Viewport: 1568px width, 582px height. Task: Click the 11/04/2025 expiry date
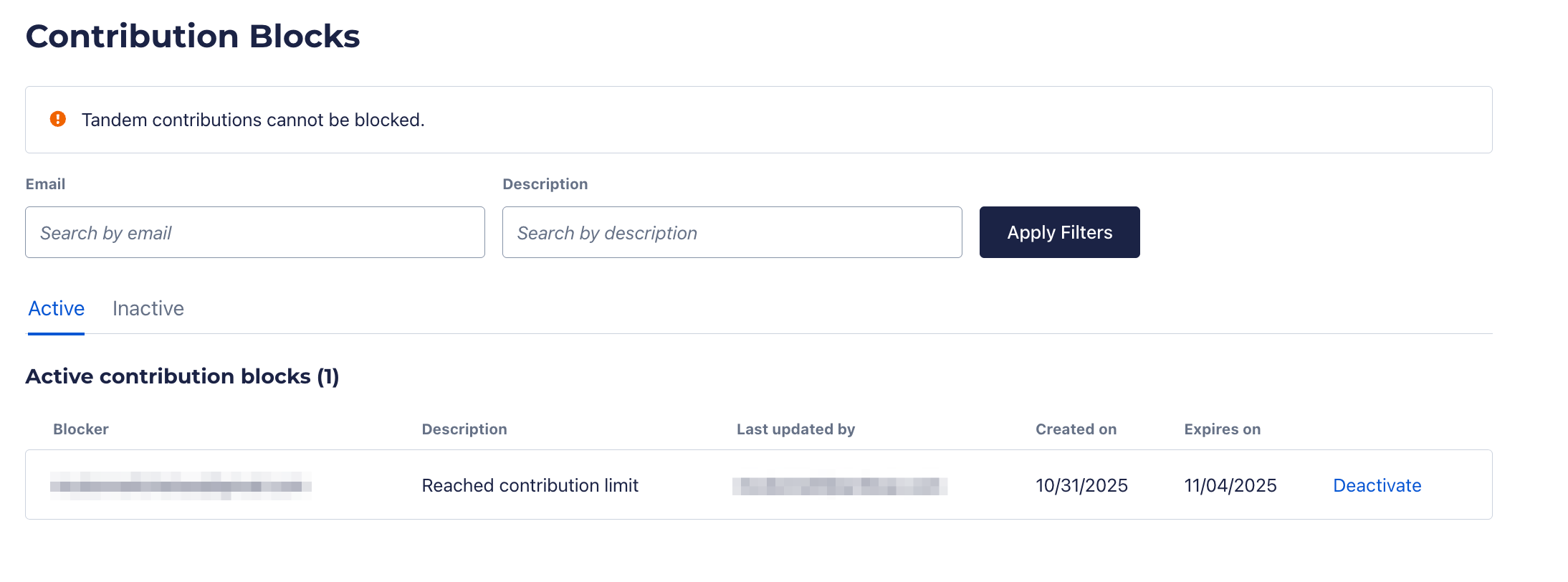pyautogui.click(x=1230, y=485)
